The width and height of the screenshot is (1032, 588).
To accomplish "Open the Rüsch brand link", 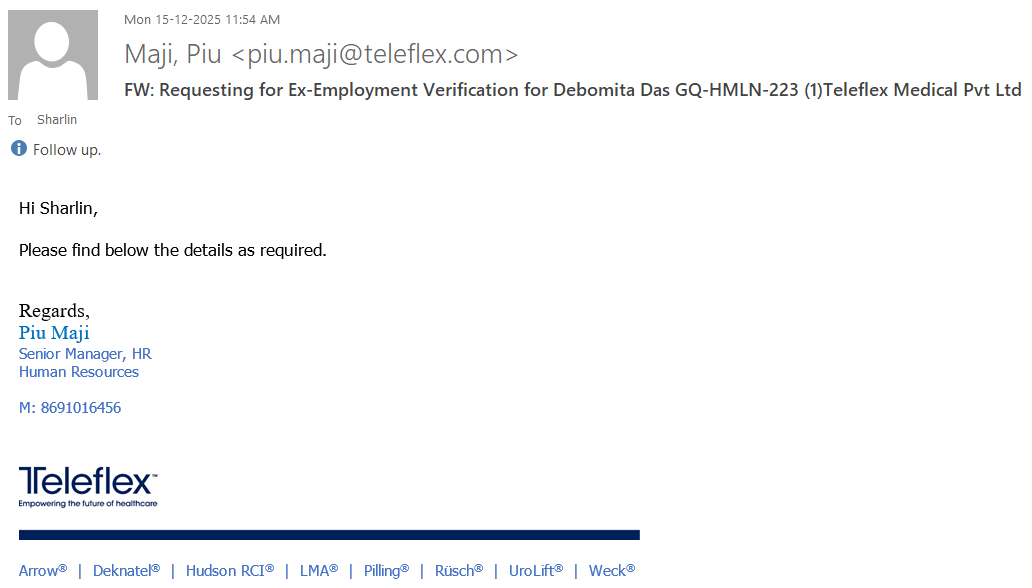I will 458,571.
